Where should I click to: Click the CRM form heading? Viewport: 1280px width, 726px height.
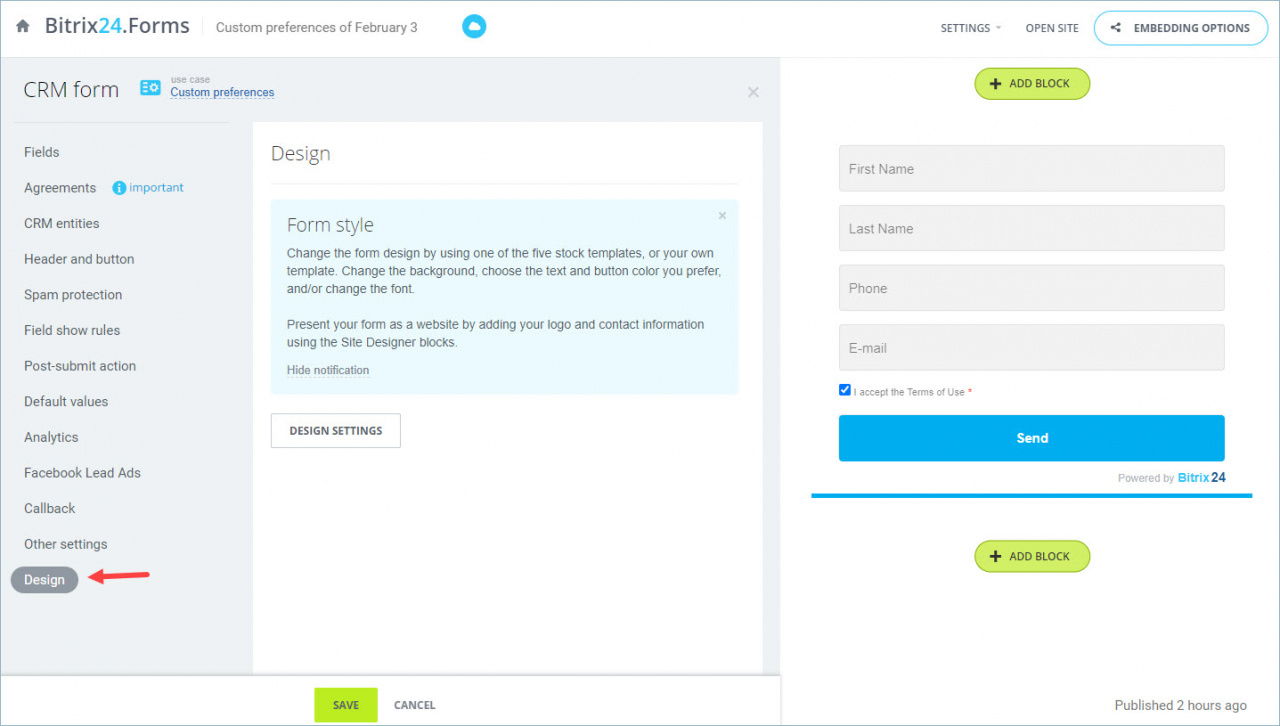coord(71,90)
